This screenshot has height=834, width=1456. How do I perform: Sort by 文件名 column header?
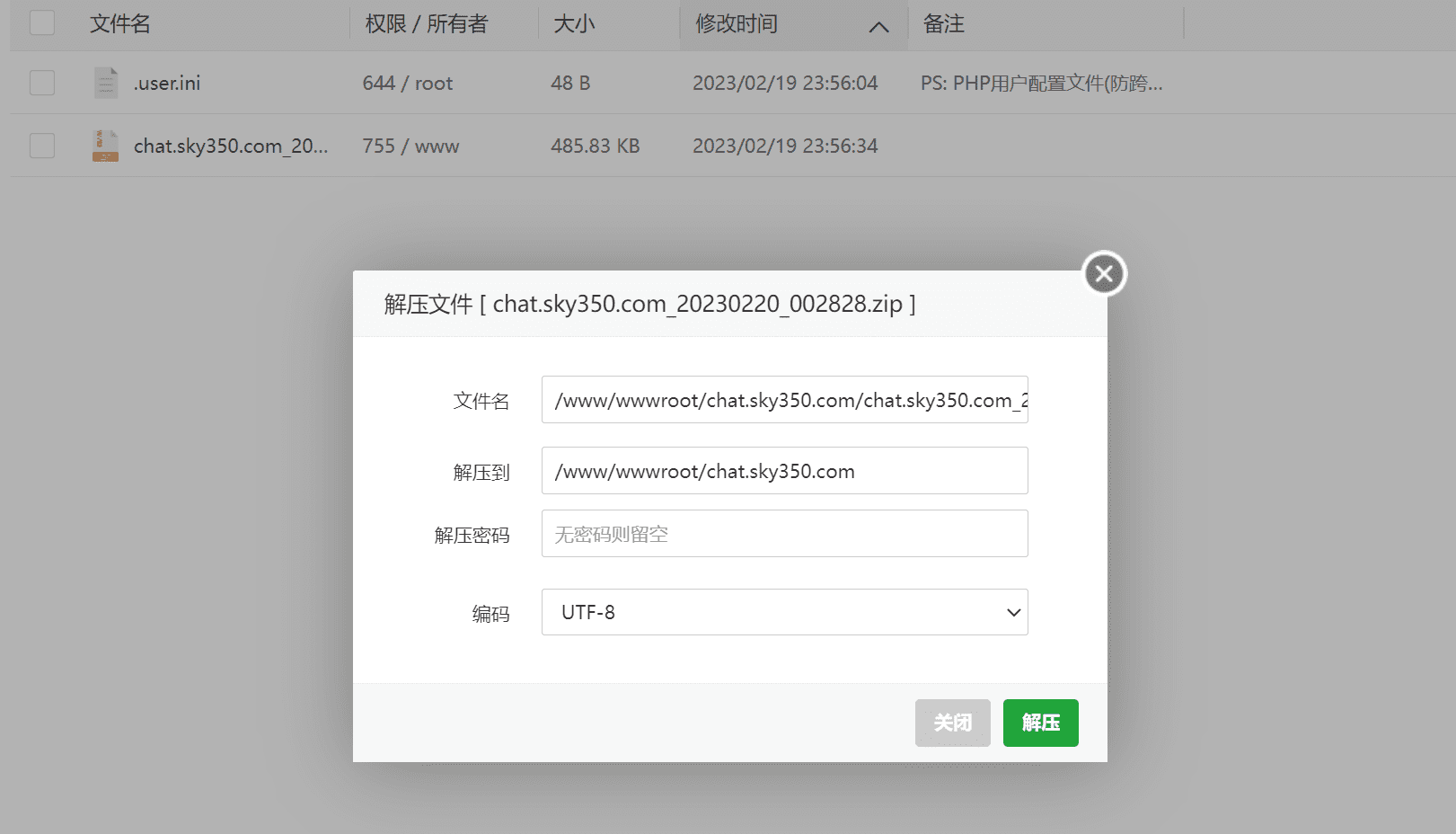pos(120,24)
